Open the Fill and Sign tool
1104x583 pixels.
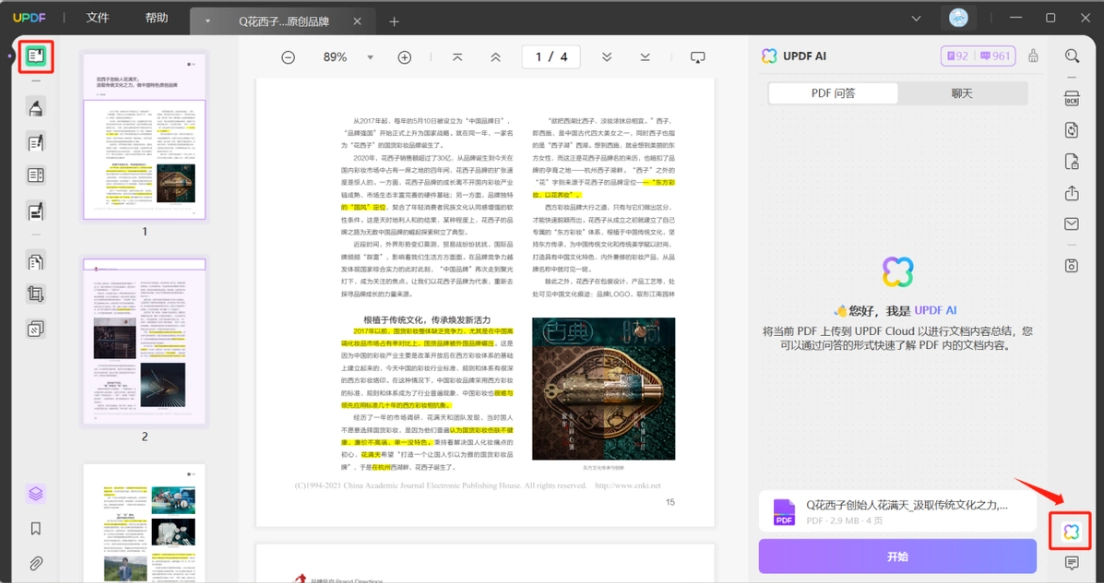(36, 210)
